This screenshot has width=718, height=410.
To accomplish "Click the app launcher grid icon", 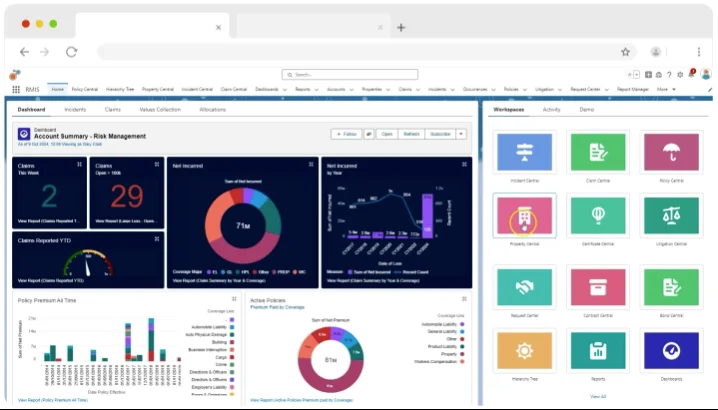I will (x=16, y=89).
